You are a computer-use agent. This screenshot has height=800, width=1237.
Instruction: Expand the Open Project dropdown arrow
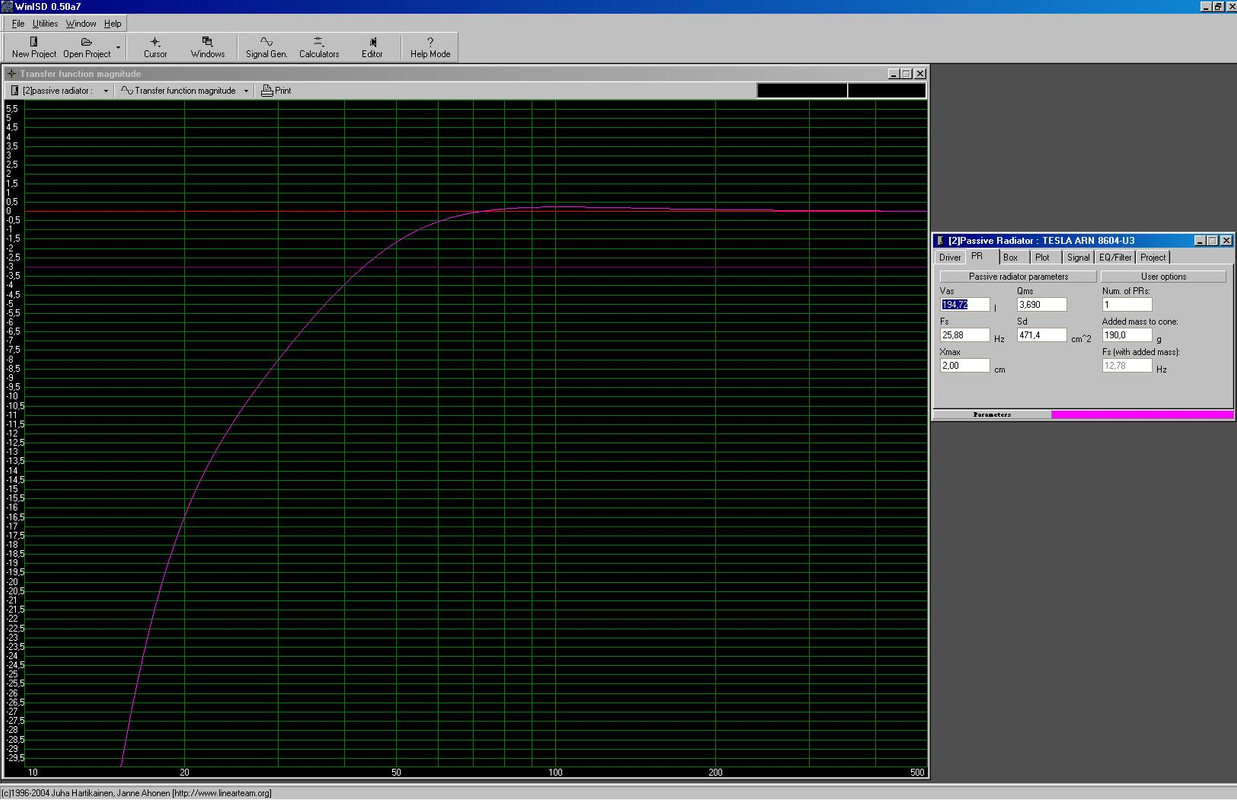(118, 47)
